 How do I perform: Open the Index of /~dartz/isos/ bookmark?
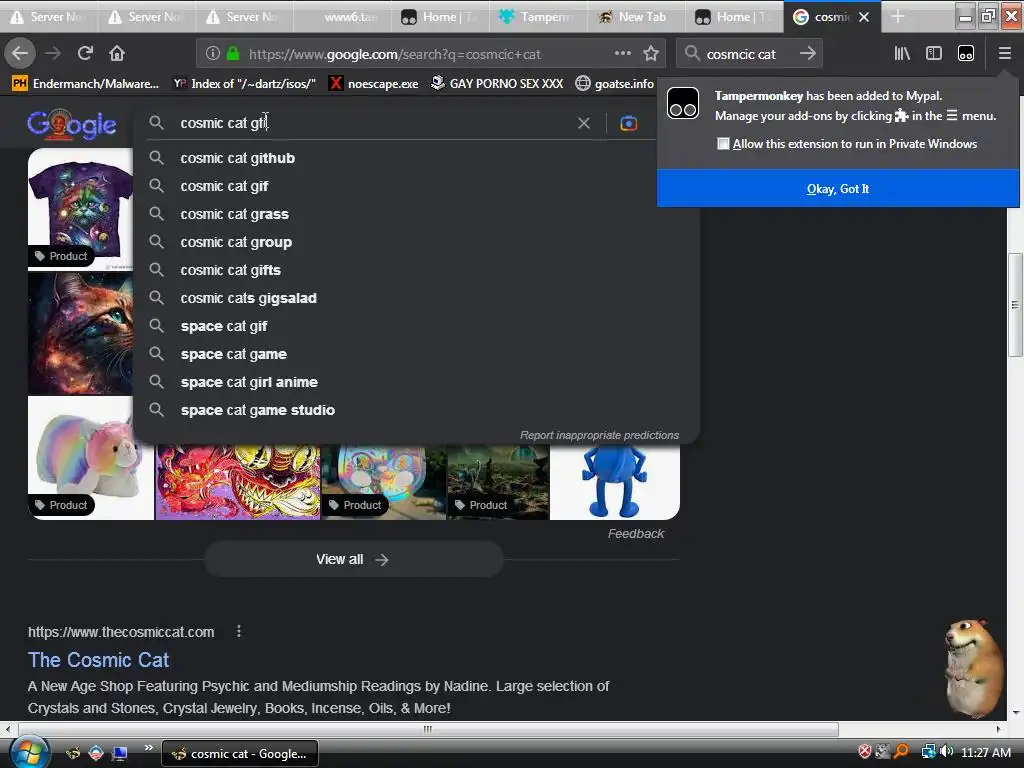coord(244,84)
